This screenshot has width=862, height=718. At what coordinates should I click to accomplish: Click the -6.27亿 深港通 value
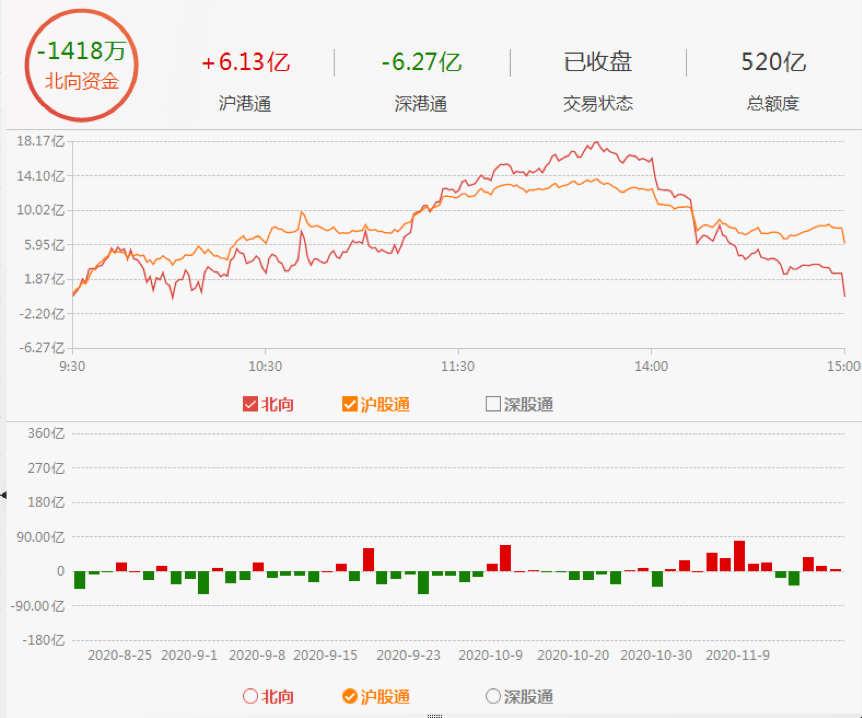pos(421,62)
